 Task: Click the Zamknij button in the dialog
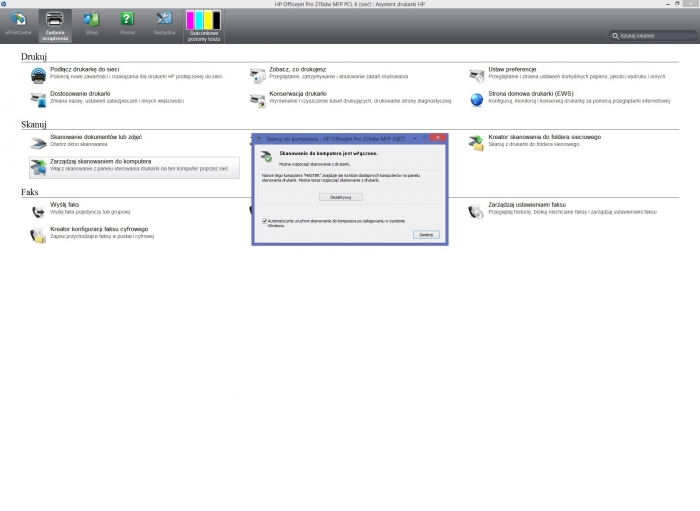(x=426, y=234)
